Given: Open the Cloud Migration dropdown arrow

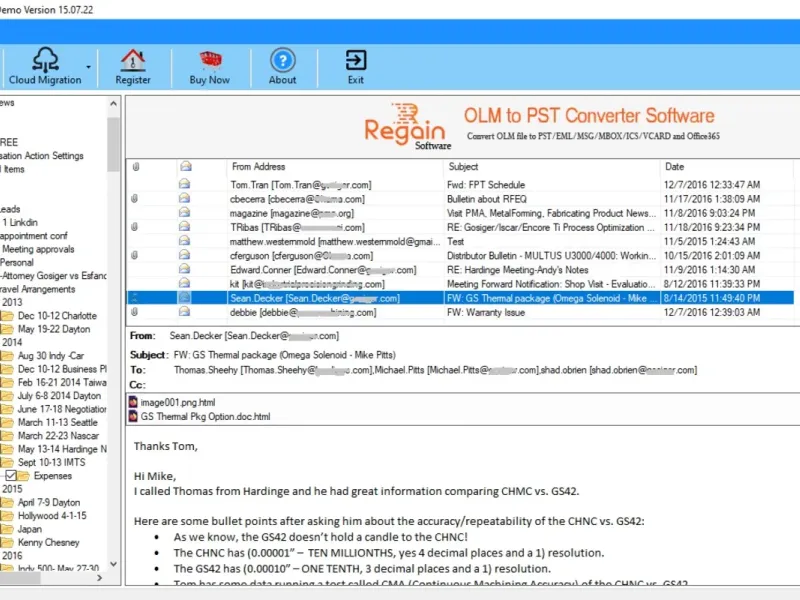Looking at the screenshot, I should coord(88,67).
